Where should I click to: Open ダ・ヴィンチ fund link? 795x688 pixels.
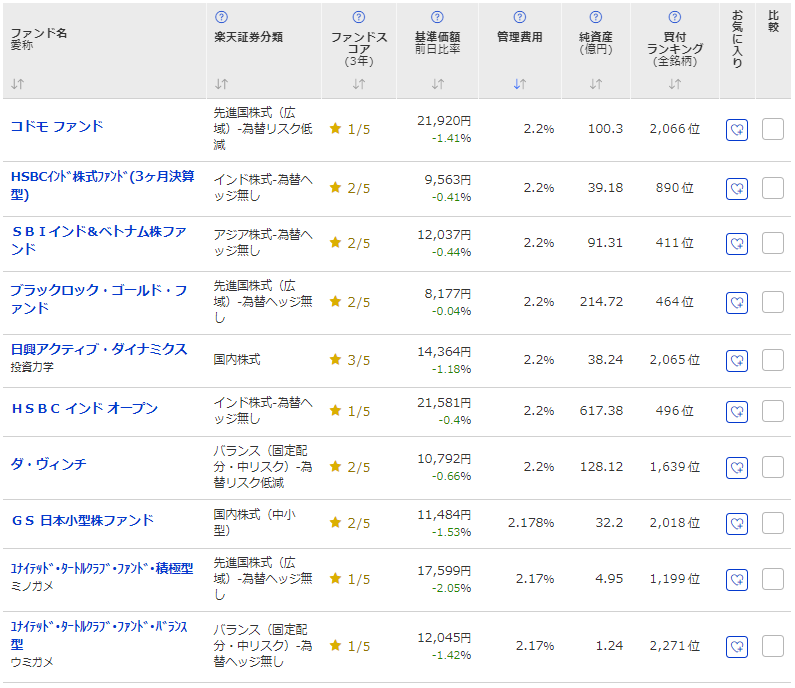49,464
